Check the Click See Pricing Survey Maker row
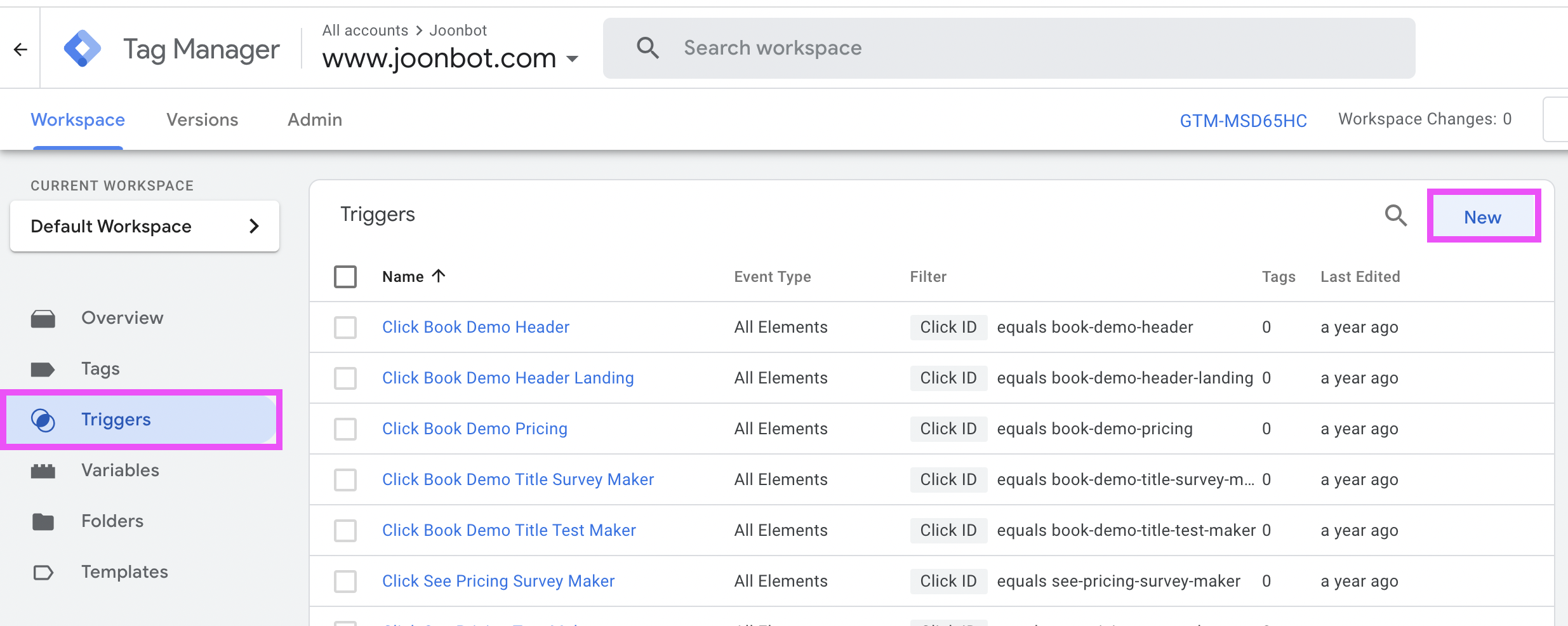The height and width of the screenshot is (626, 1568). pos(345,582)
